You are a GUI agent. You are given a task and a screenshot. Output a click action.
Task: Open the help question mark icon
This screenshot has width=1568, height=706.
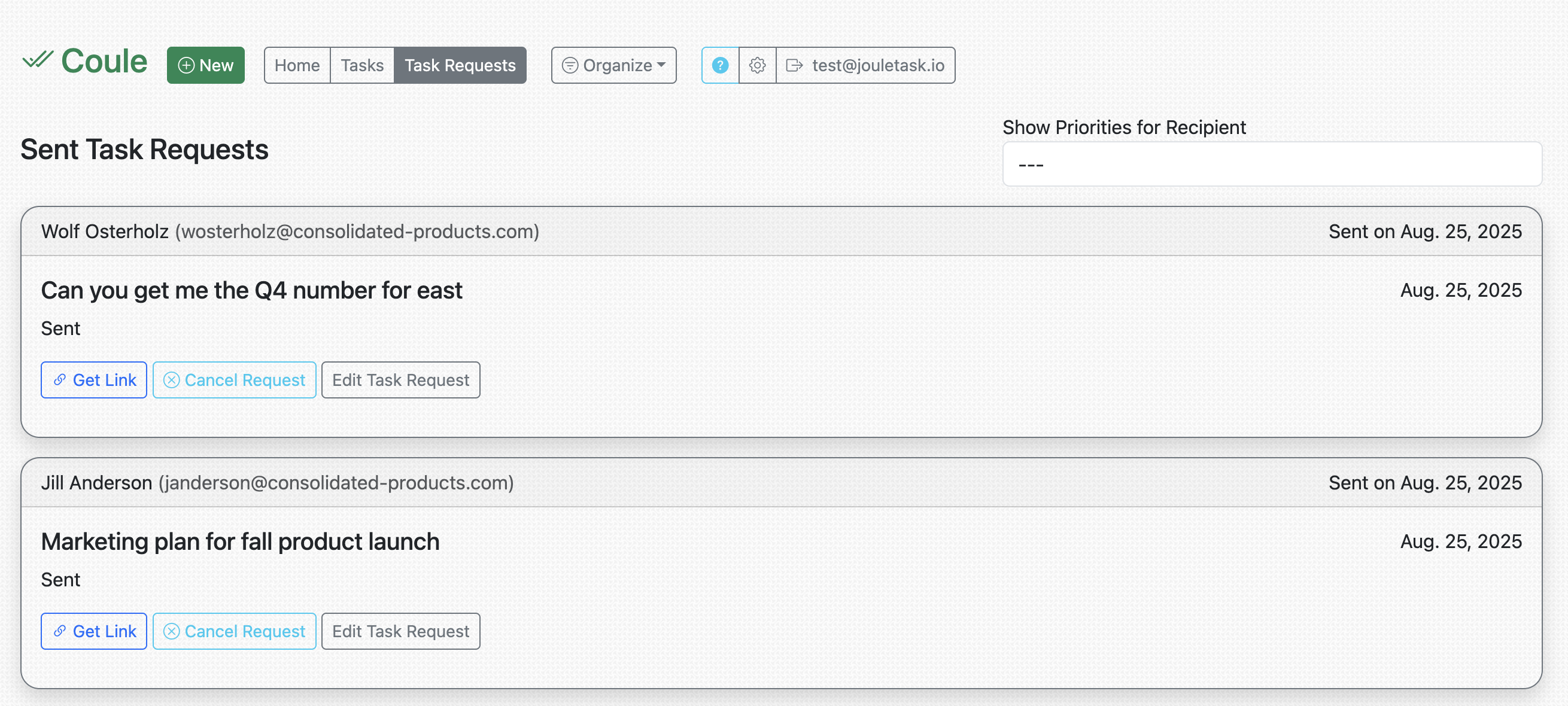[x=719, y=65]
